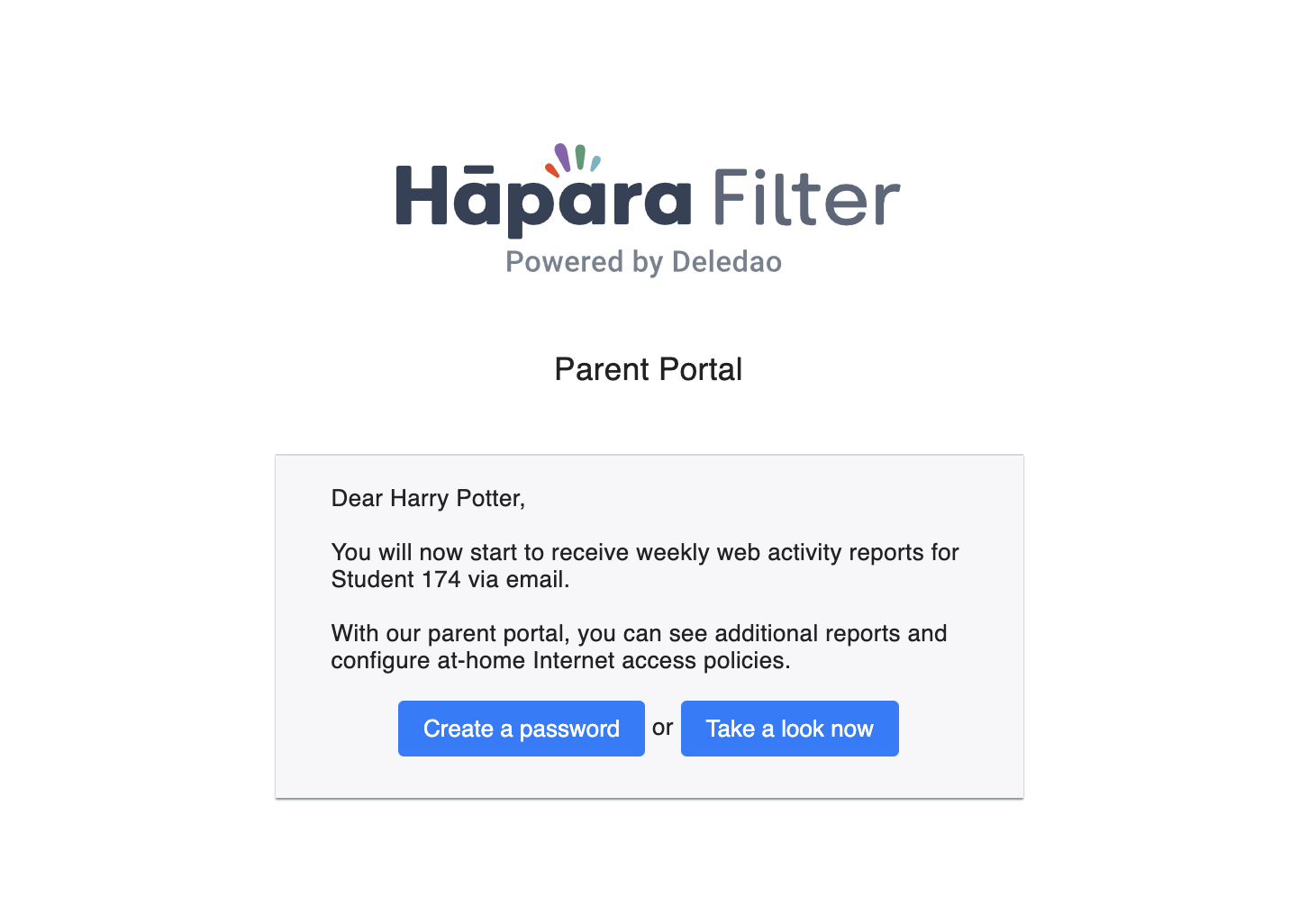
Task: Click the word look on the right blue button
Action: point(801,729)
